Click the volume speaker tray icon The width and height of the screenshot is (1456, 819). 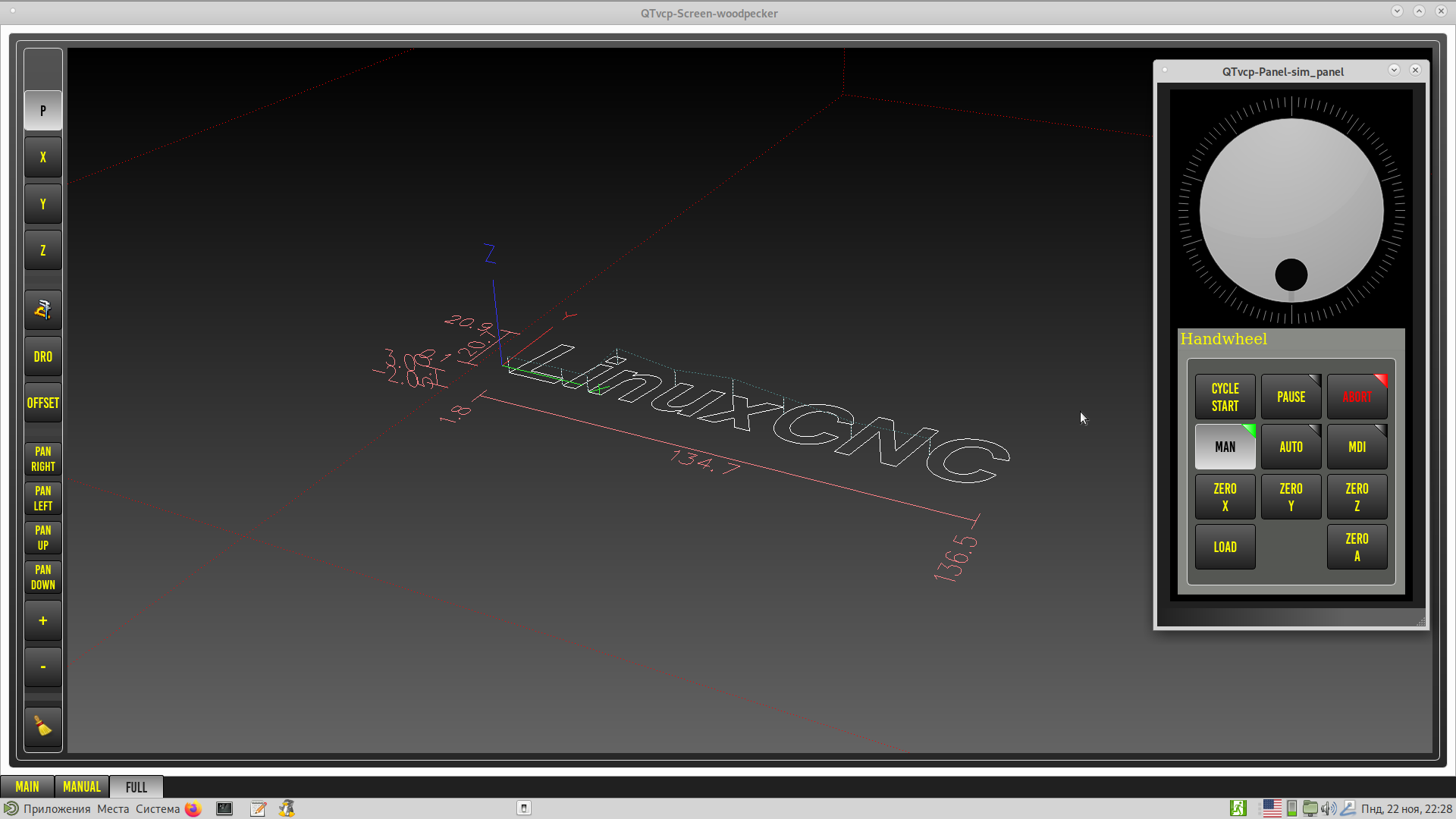pyautogui.click(x=1329, y=808)
